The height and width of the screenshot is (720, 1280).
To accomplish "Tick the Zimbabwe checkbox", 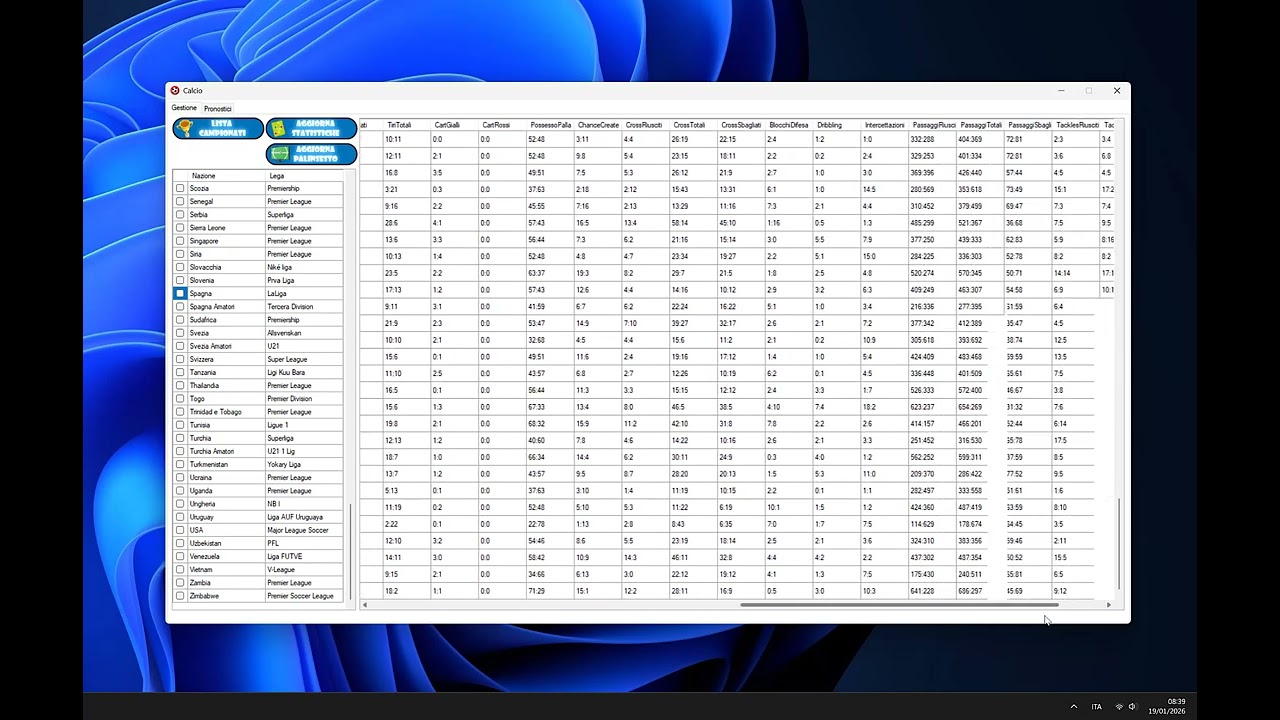I will [x=180, y=596].
